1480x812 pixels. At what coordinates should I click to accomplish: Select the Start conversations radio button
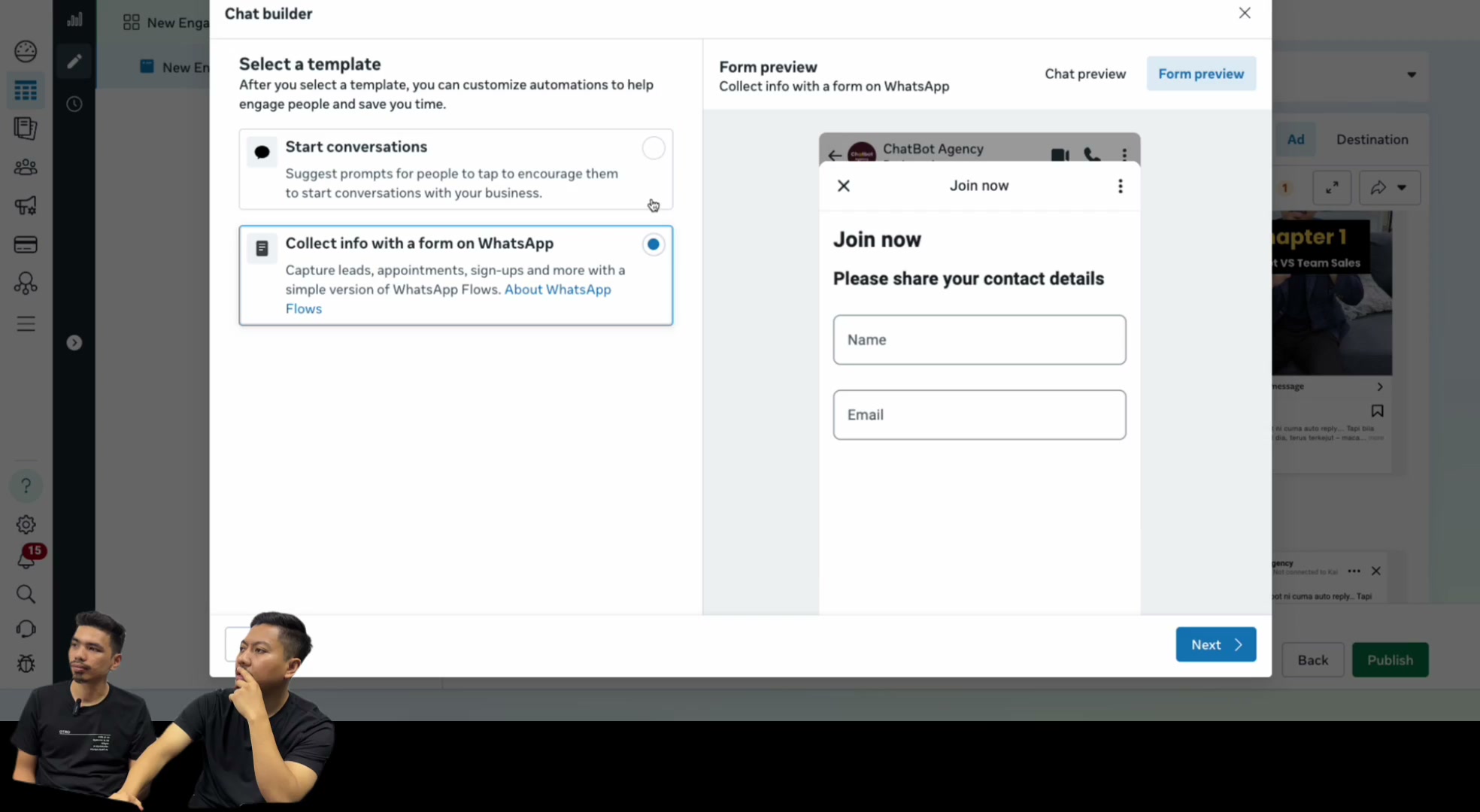click(654, 148)
